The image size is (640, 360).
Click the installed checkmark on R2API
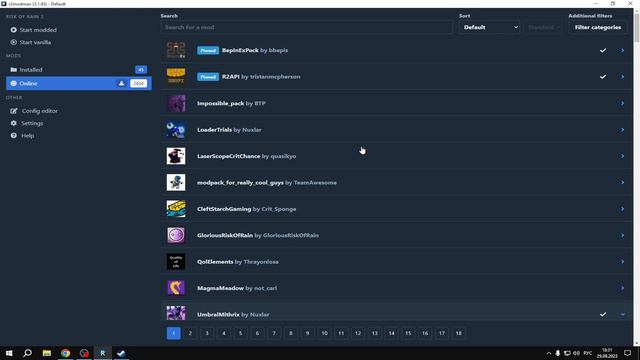point(603,77)
